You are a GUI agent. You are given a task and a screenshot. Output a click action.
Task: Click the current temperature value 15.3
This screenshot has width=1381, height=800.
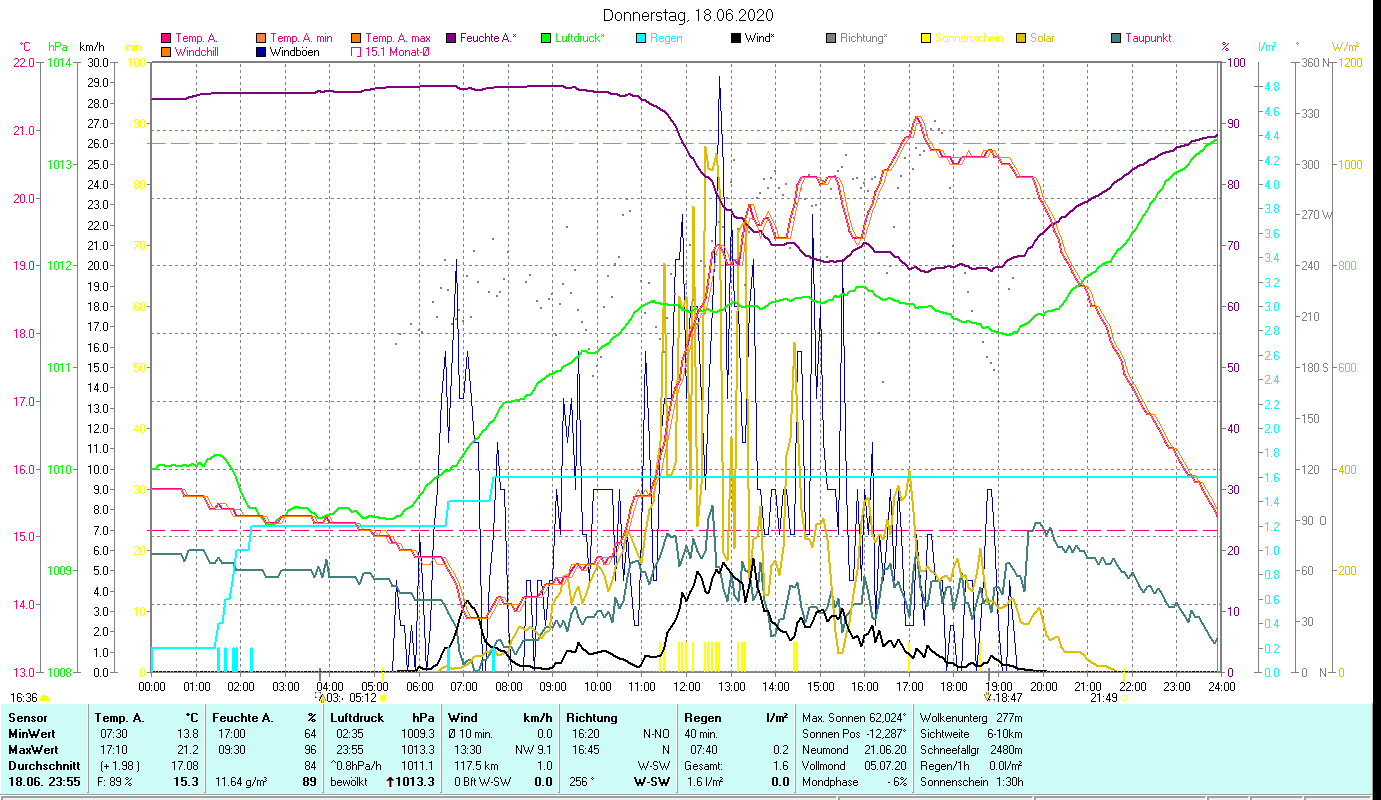(187, 782)
